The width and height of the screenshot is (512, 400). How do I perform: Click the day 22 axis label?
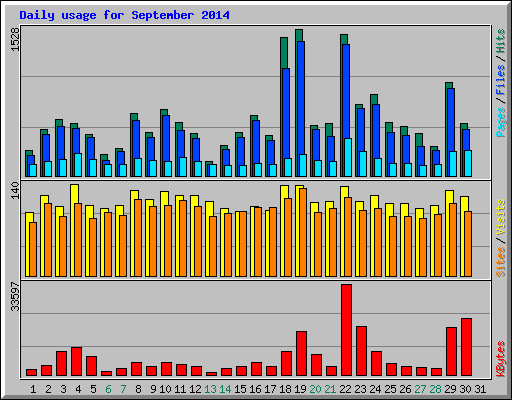click(345, 389)
